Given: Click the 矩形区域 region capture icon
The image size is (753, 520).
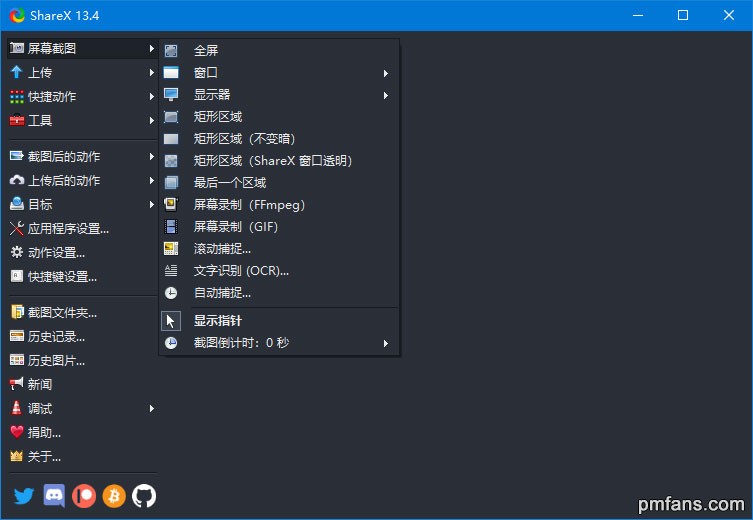Looking at the screenshot, I should coord(171,117).
